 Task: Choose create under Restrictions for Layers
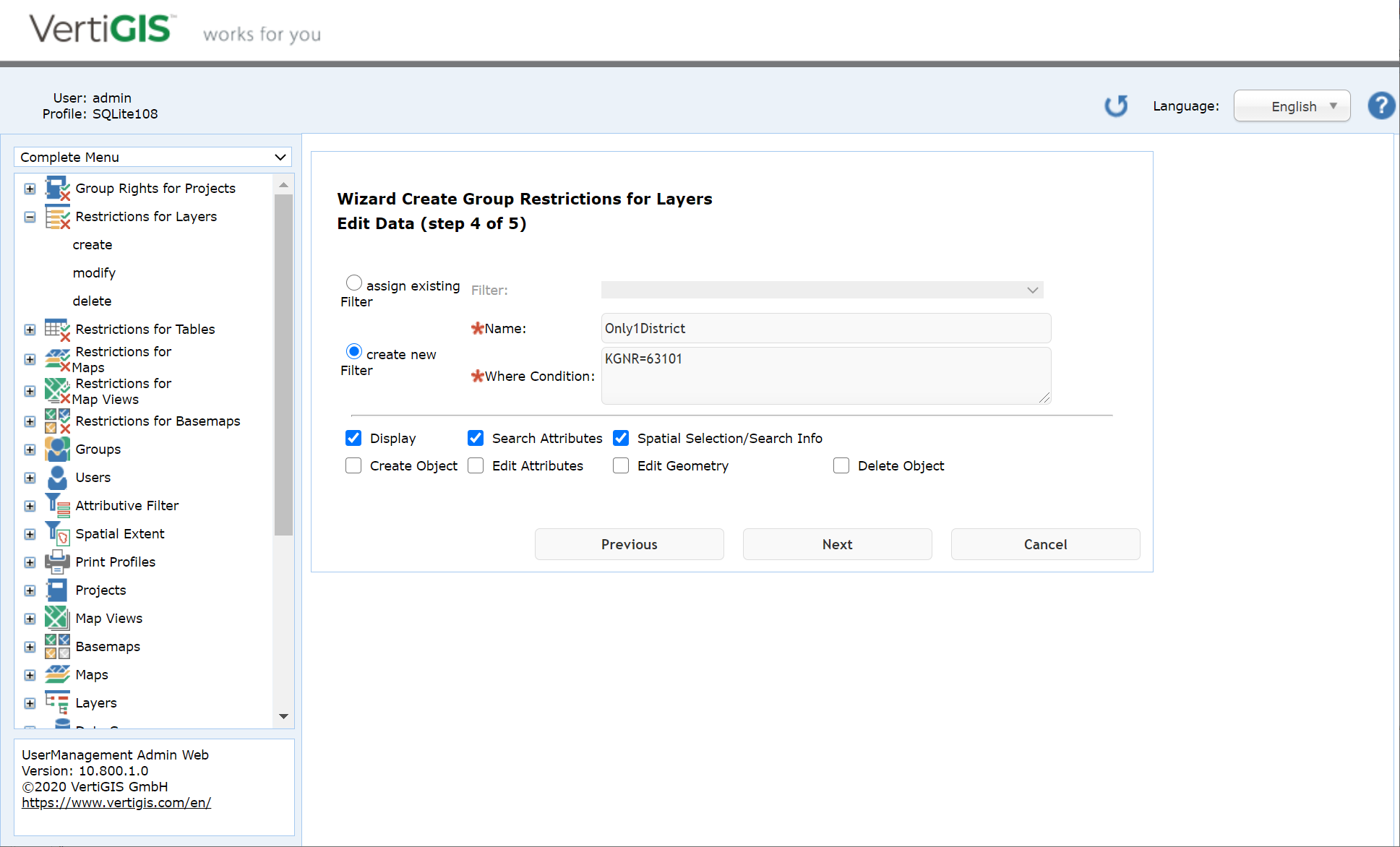[x=93, y=244]
